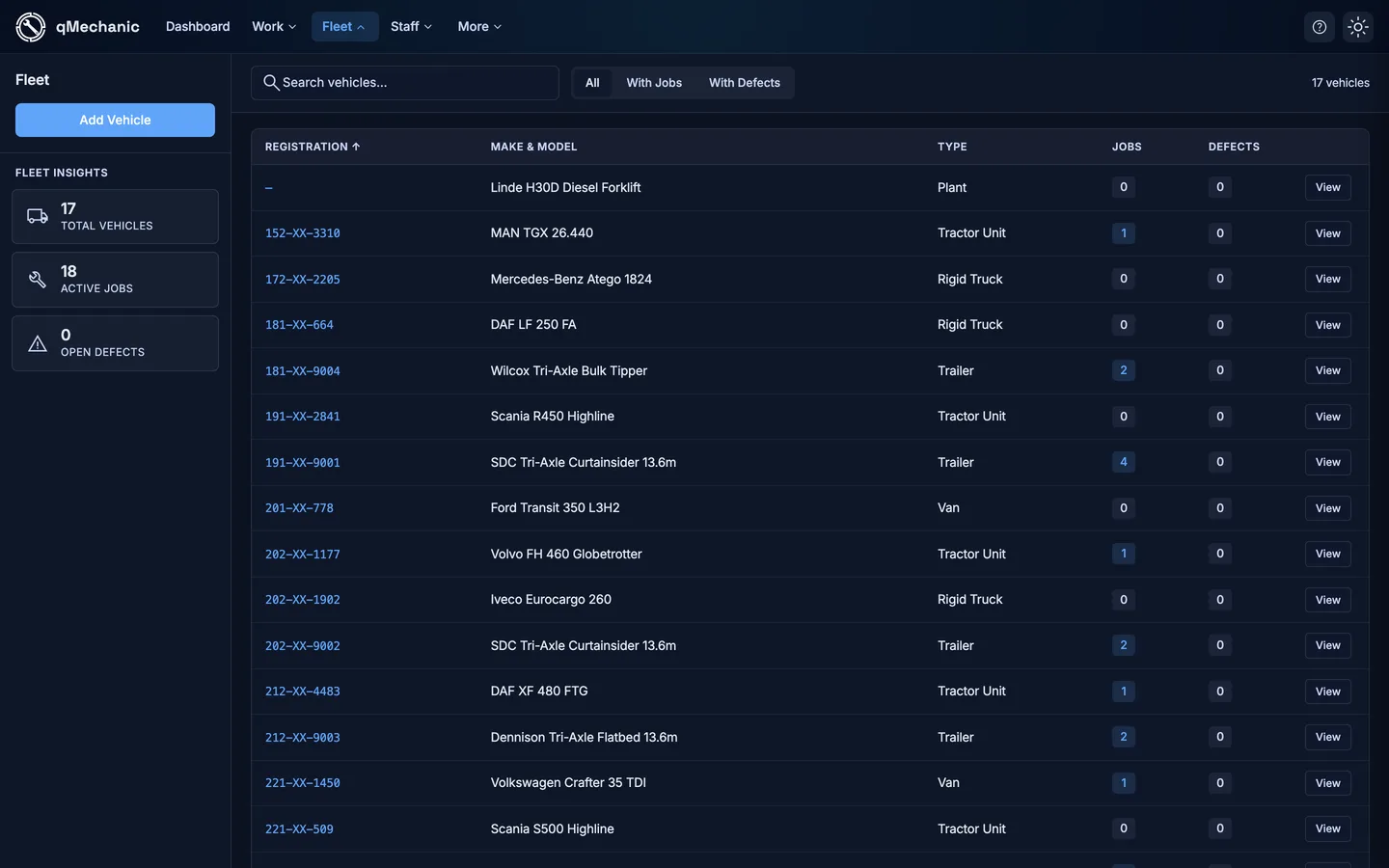This screenshot has width=1389, height=868.
Task: Open registration link 181-XX-664
Action: tap(299, 325)
